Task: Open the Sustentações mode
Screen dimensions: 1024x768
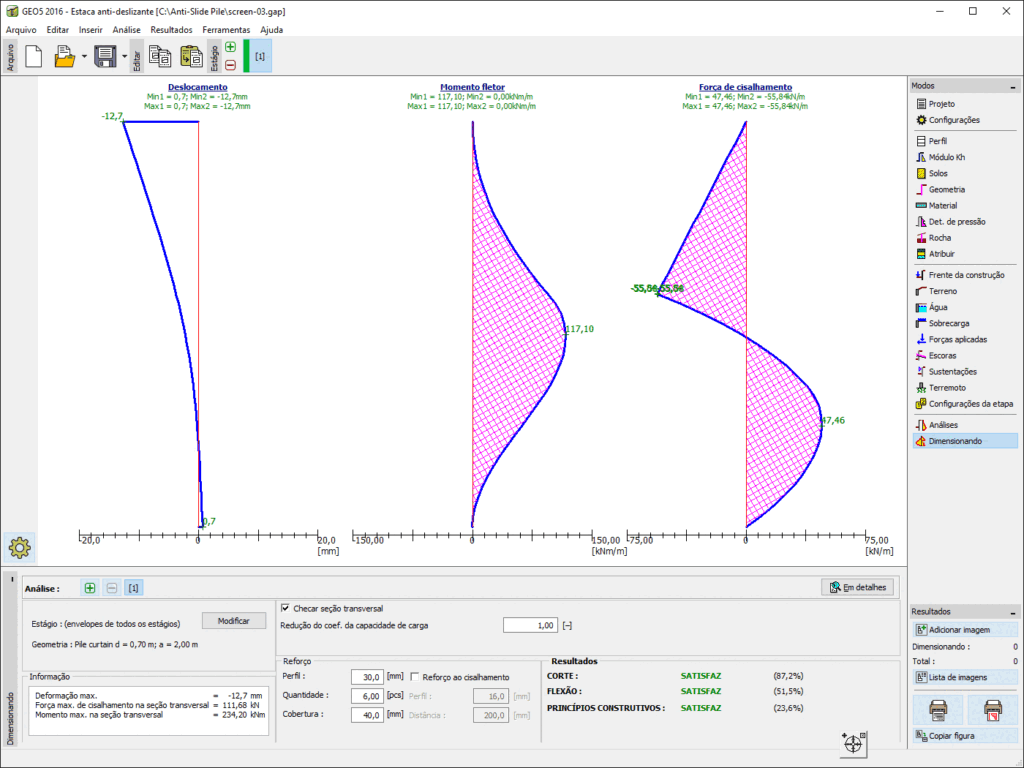Action: click(965, 372)
